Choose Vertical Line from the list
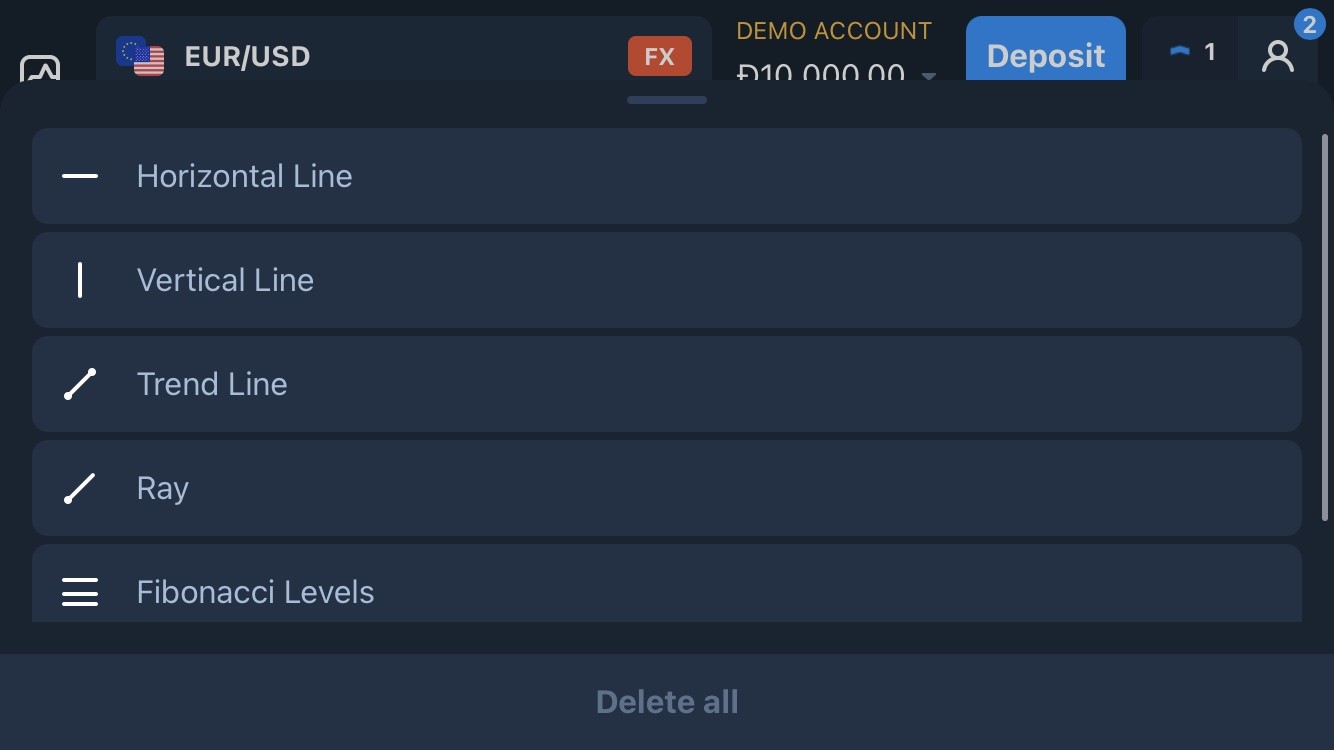This screenshot has width=1334, height=750. (667, 280)
